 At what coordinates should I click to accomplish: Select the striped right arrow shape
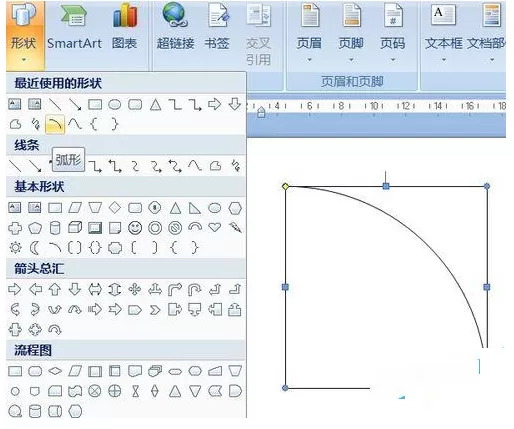[x=95, y=310]
